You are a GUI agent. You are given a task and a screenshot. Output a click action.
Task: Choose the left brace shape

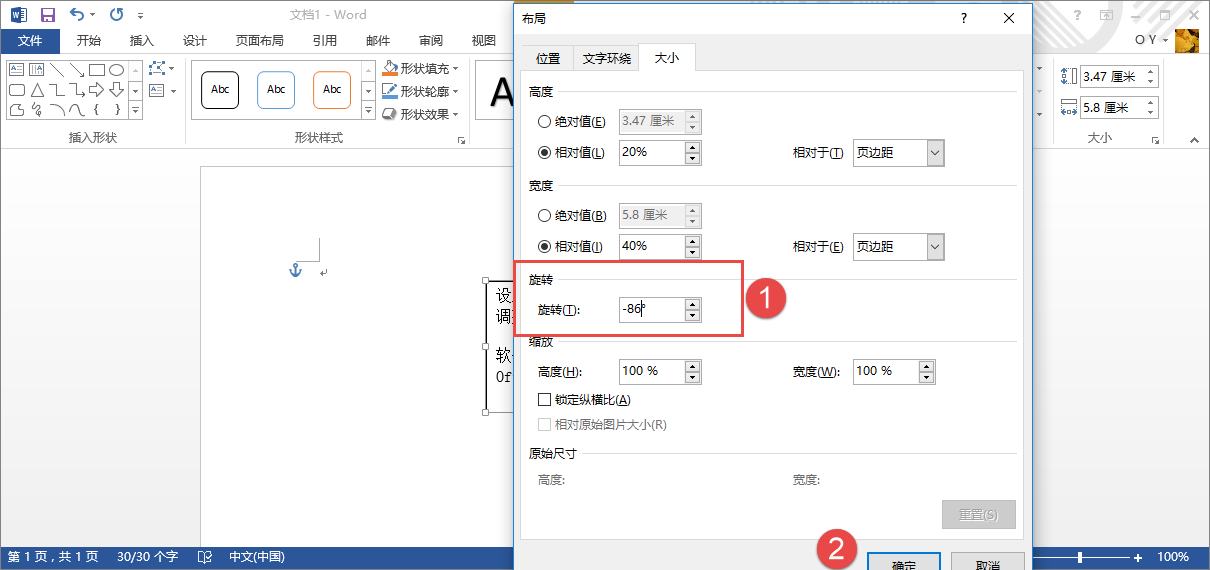97,110
